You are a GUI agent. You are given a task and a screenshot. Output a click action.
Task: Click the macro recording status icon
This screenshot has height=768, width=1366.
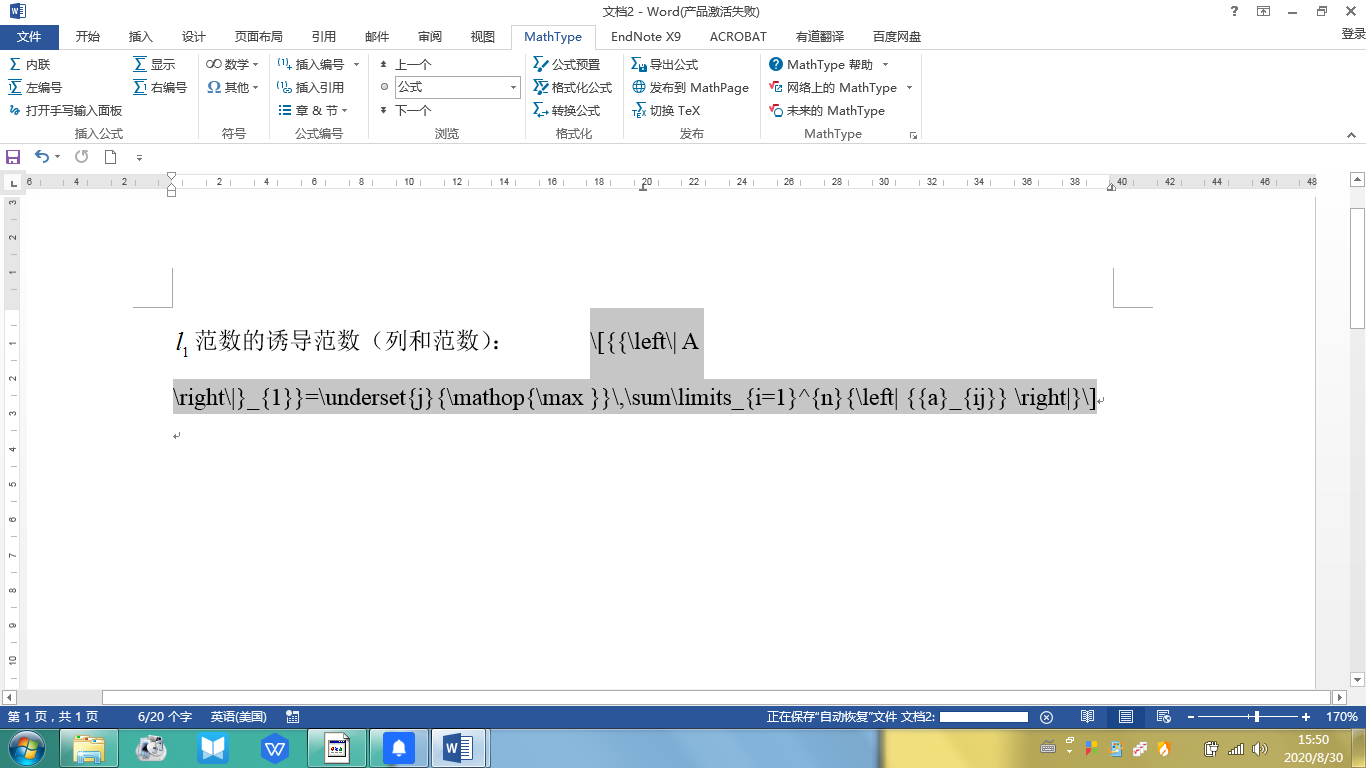pos(293,717)
